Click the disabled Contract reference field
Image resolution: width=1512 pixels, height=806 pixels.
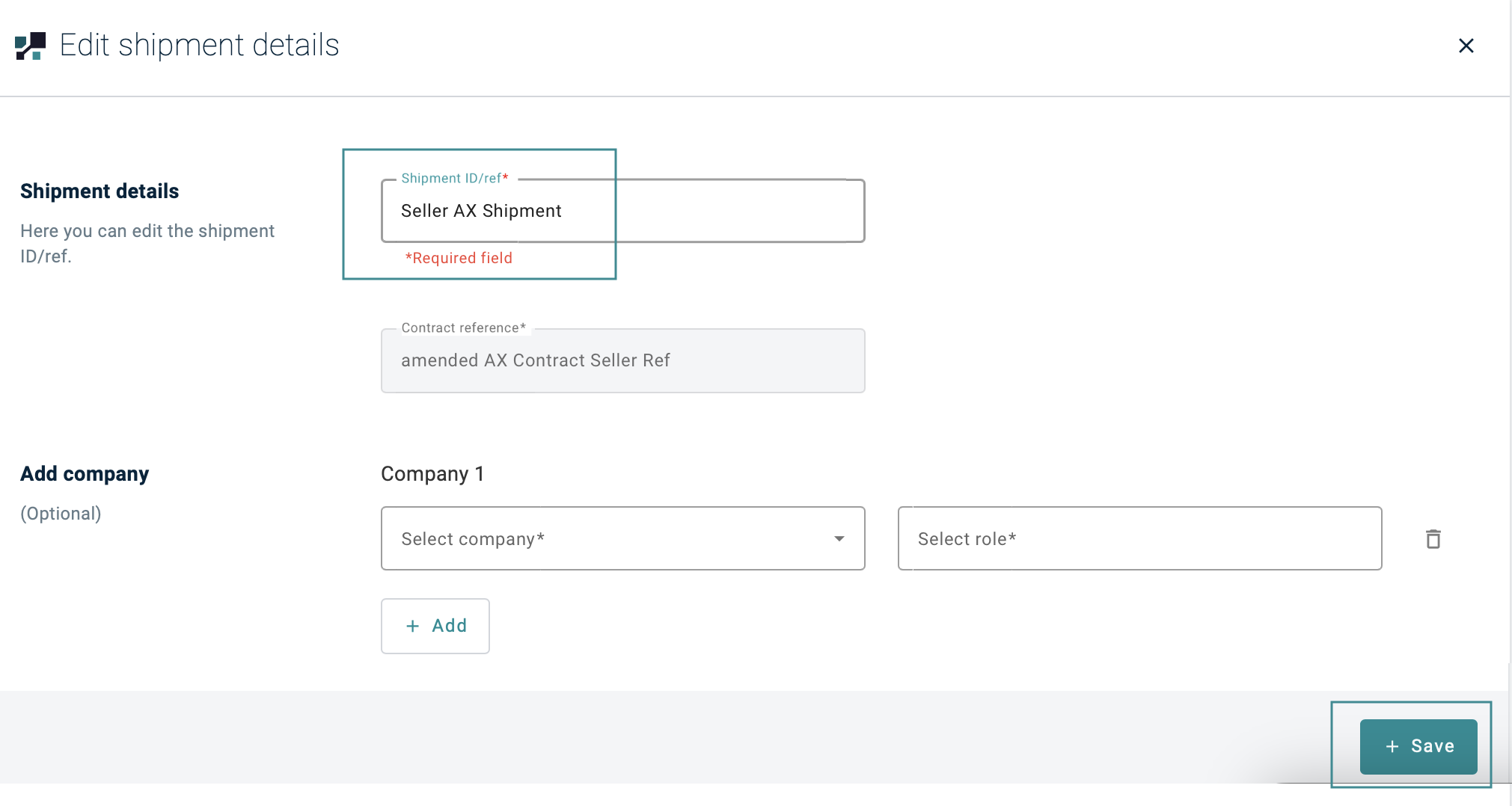tap(622, 361)
